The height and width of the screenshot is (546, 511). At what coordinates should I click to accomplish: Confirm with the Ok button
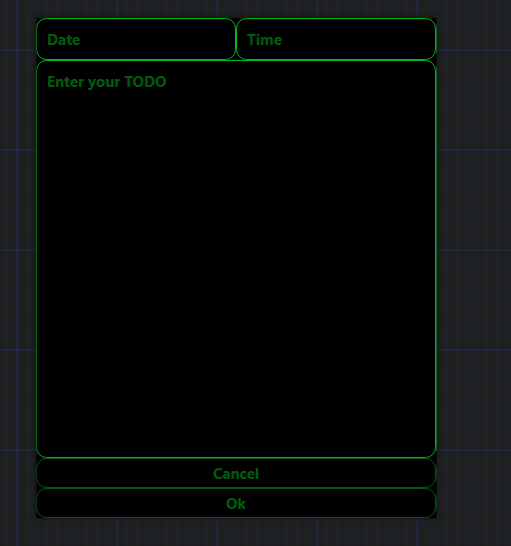(236, 503)
